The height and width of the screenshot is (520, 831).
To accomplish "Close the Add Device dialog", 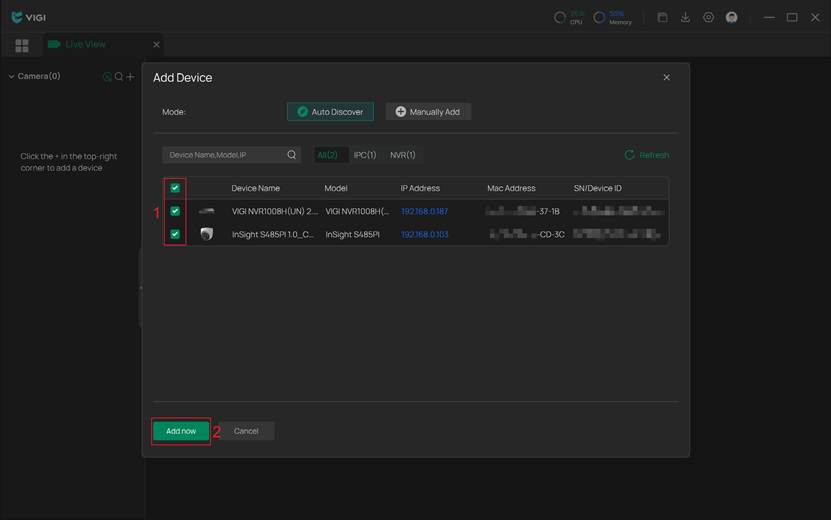I will coord(667,77).
